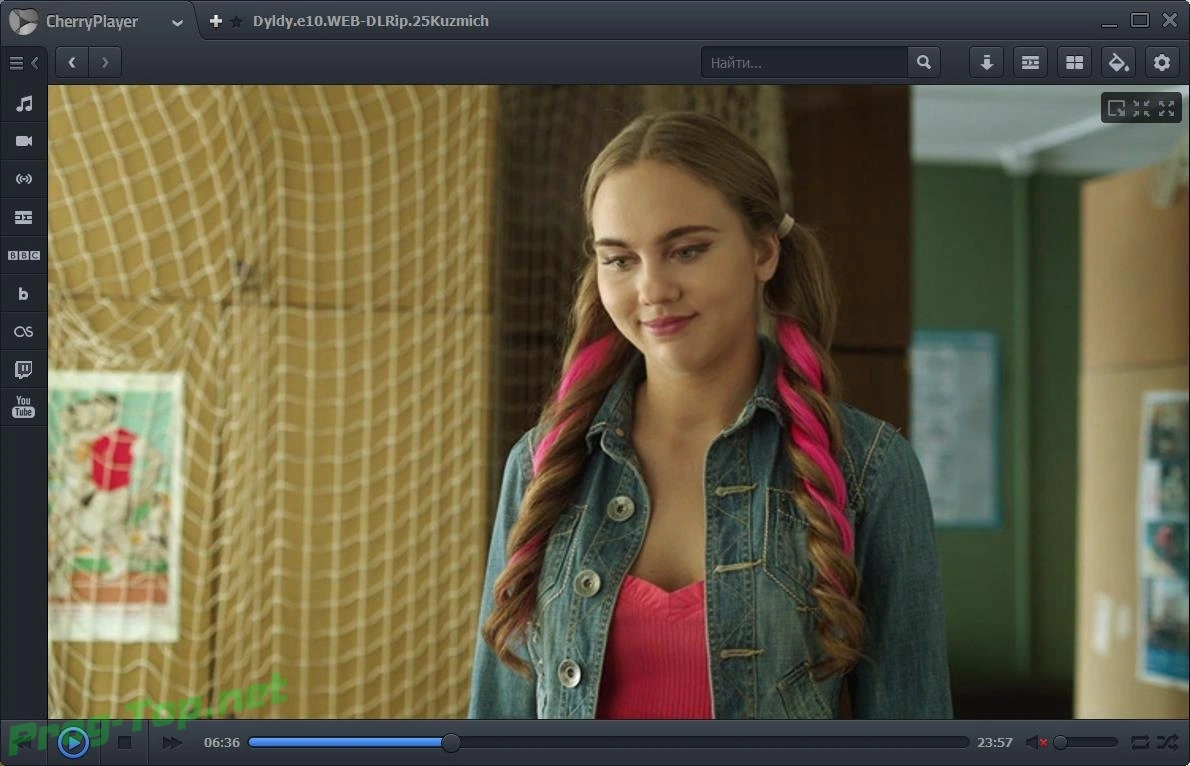Image resolution: width=1190 pixels, height=766 pixels.
Task: Open settings gear in toolbar
Action: click(x=1162, y=62)
